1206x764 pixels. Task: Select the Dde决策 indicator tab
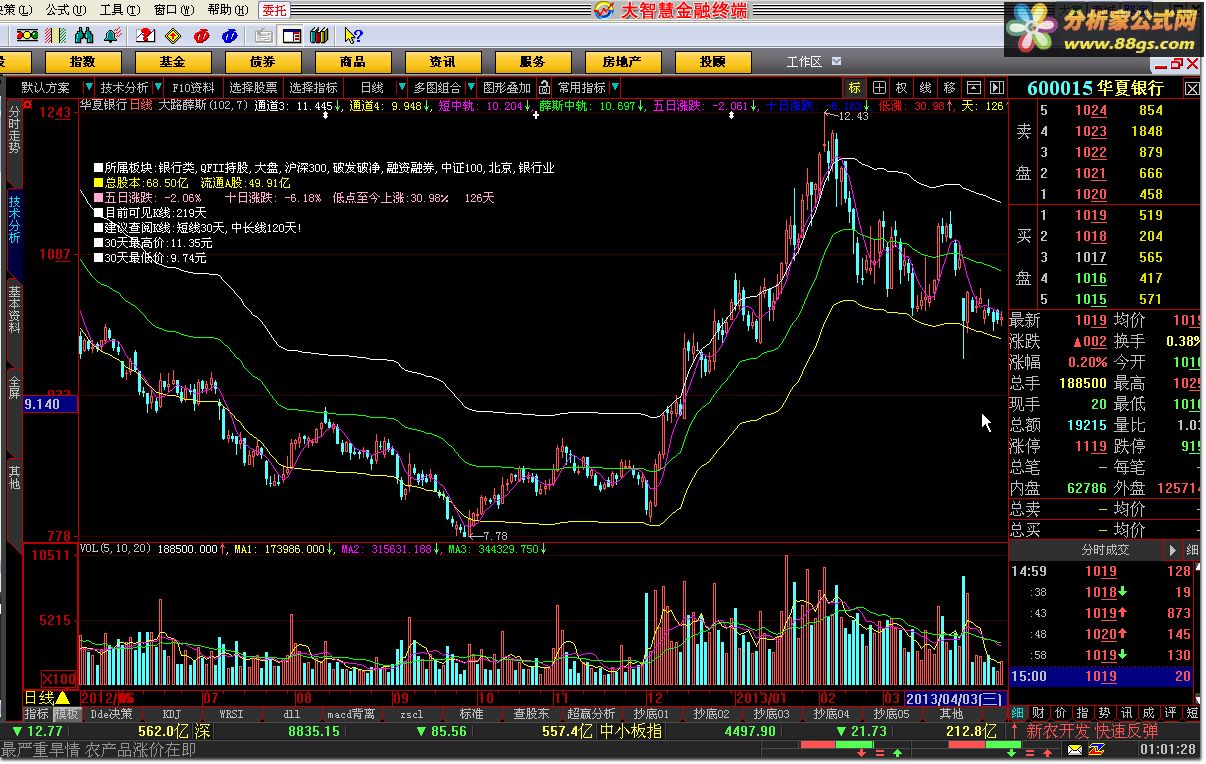pyautogui.click(x=111, y=714)
